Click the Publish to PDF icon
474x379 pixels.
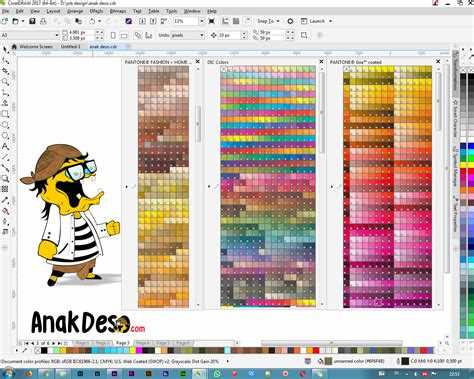coord(164,21)
